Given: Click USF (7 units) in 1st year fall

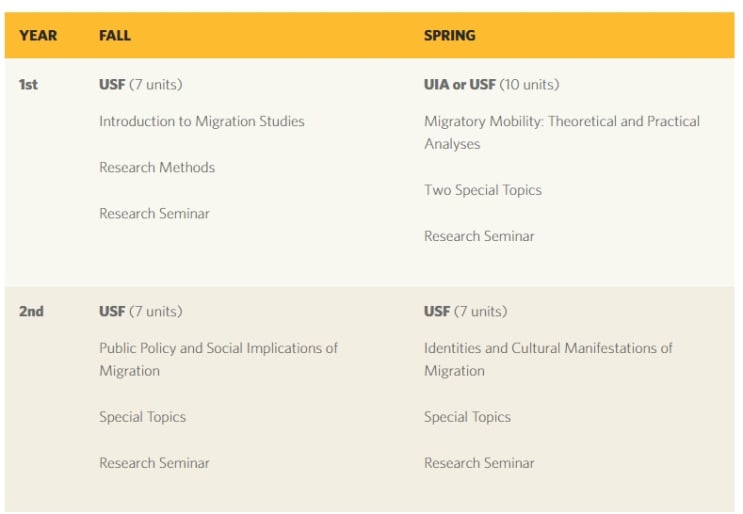Looking at the screenshot, I should tap(141, 85).
